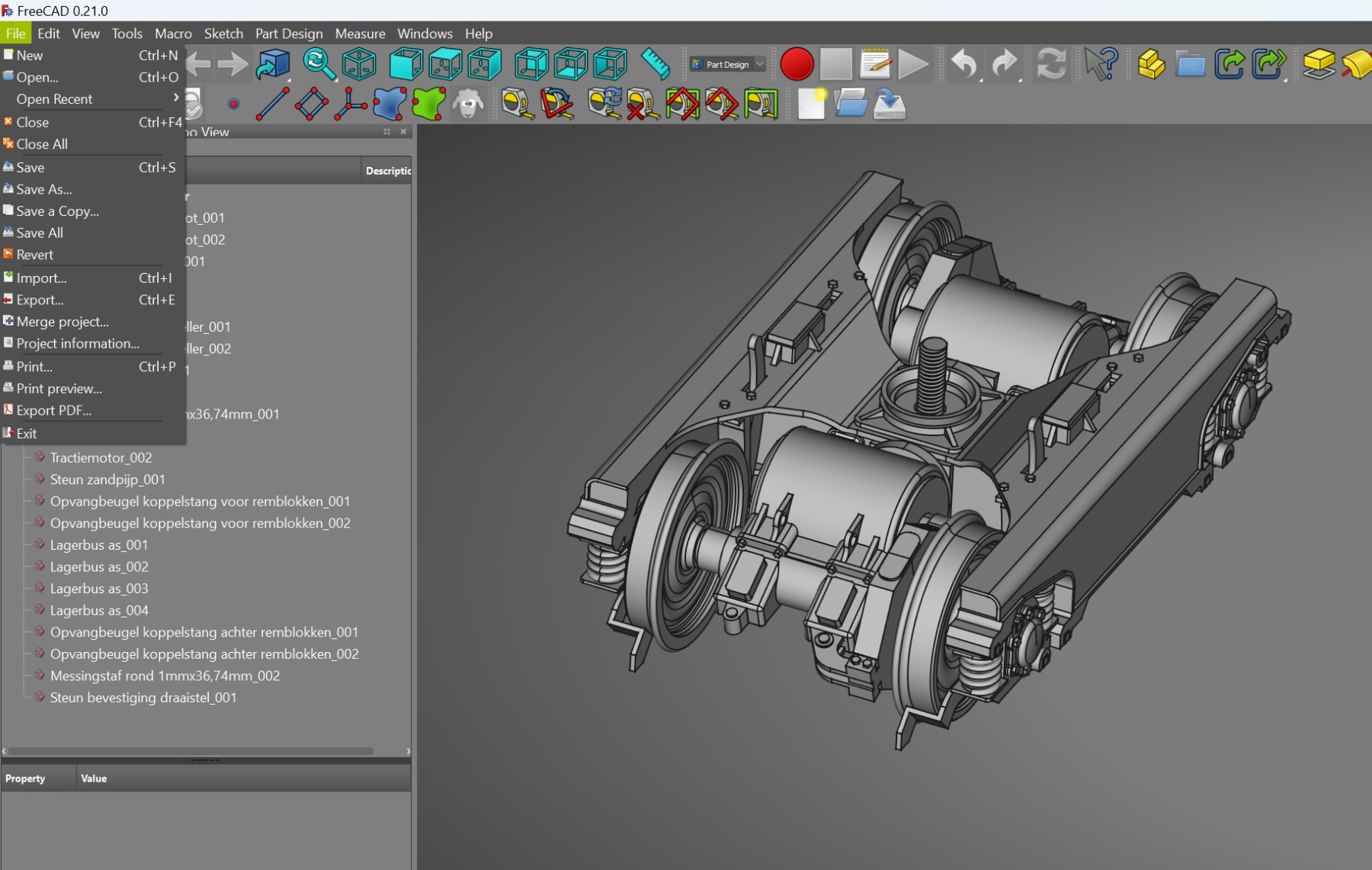Screen dimensions: 1372x870
Task: Open the Part Design menu
Action: pyautogui.click(x=289, y=34)
